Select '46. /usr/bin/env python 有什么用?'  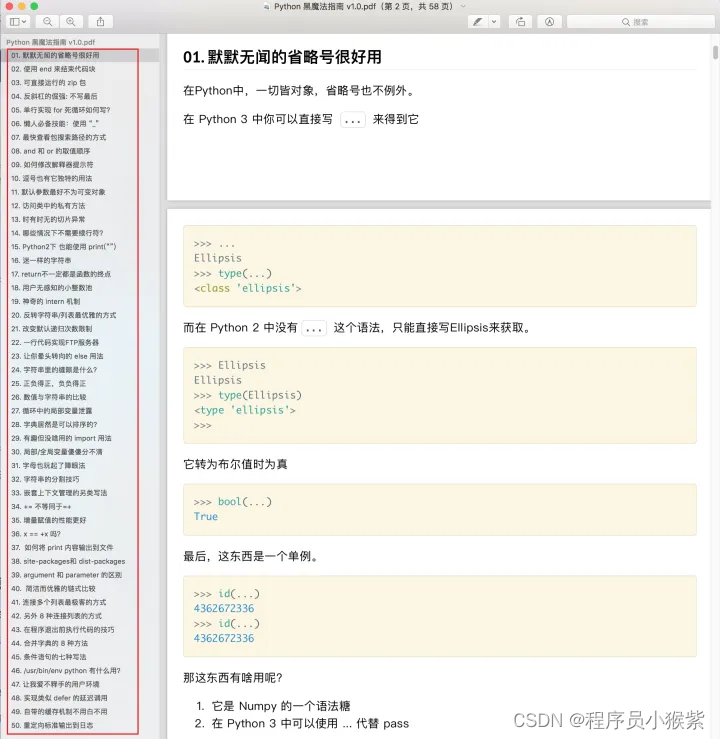pos(66,670)
